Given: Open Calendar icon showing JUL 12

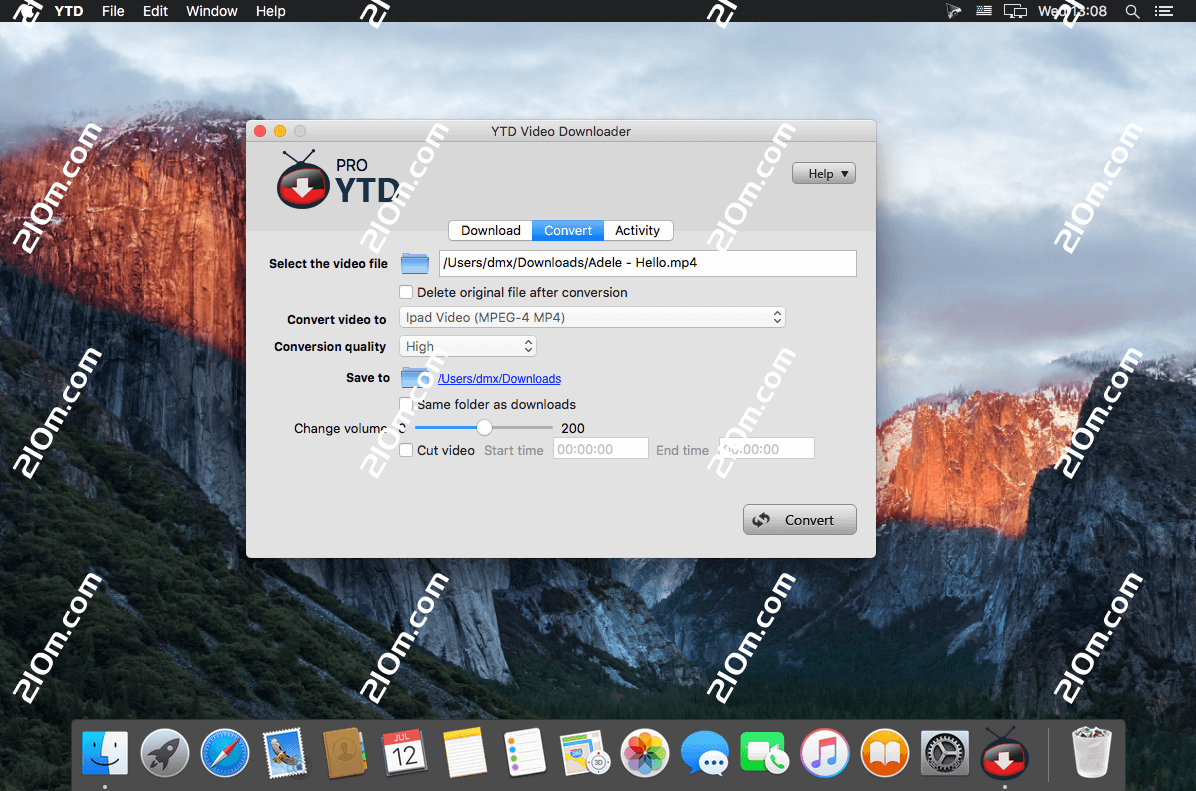Looking at the screenshot, I should pyautogui.click(x=403, y=753).
